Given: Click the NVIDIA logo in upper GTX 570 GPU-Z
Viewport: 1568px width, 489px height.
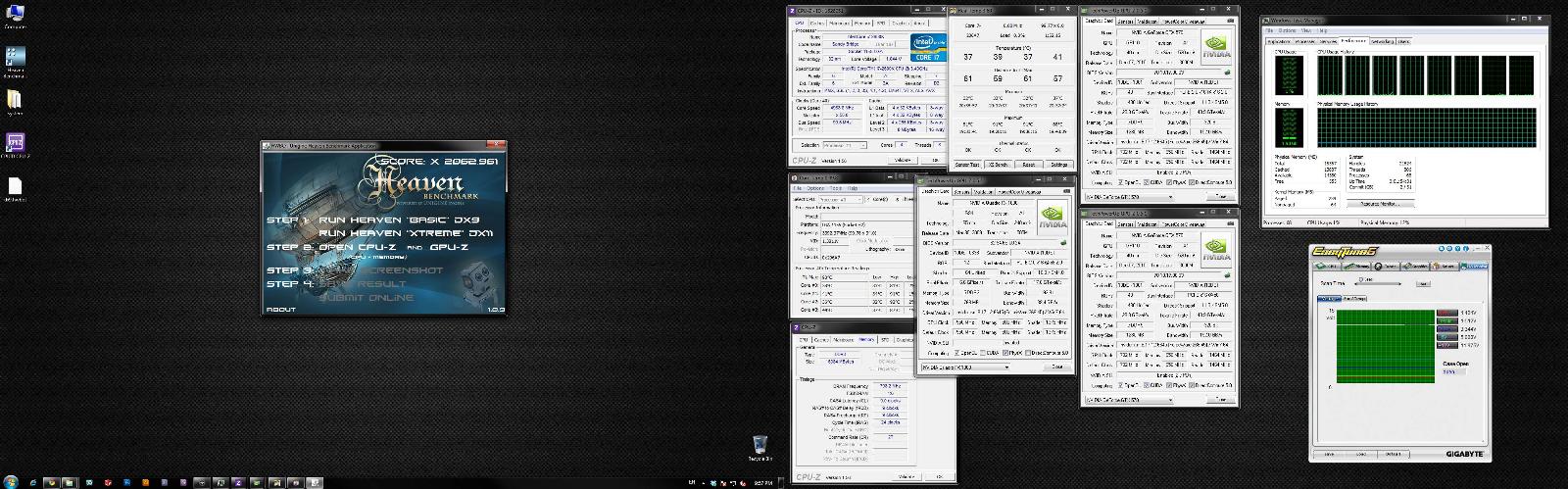Looking at the screenshot, I should (x=1217, y=47).
